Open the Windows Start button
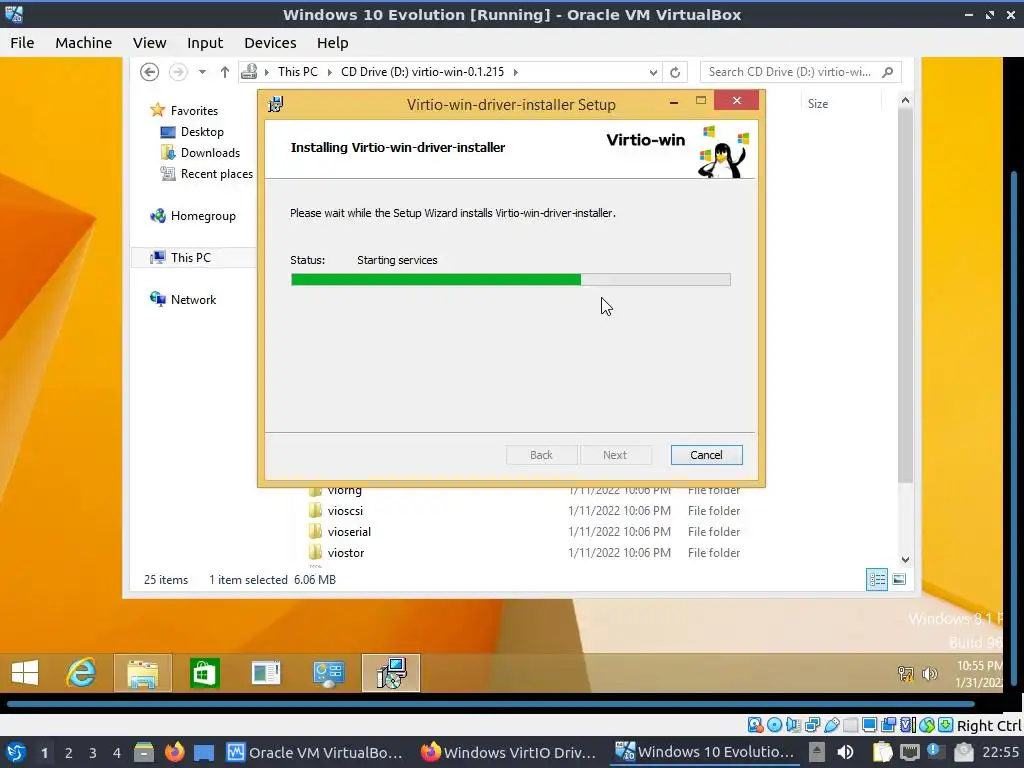The image size is (1024, 768). click(25, 673)
